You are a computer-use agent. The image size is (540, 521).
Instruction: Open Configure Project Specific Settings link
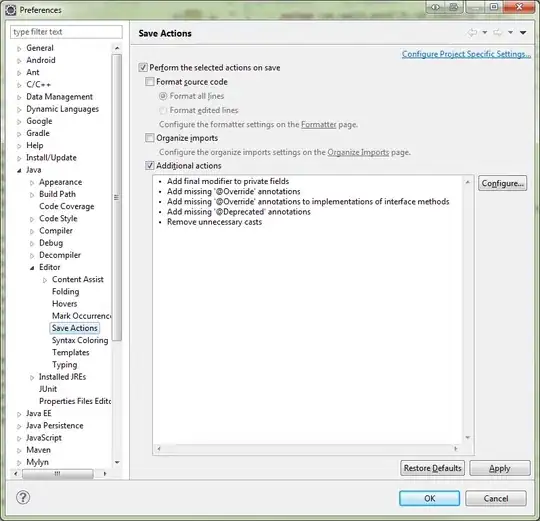pyautogui.click(x=466, y=54)
